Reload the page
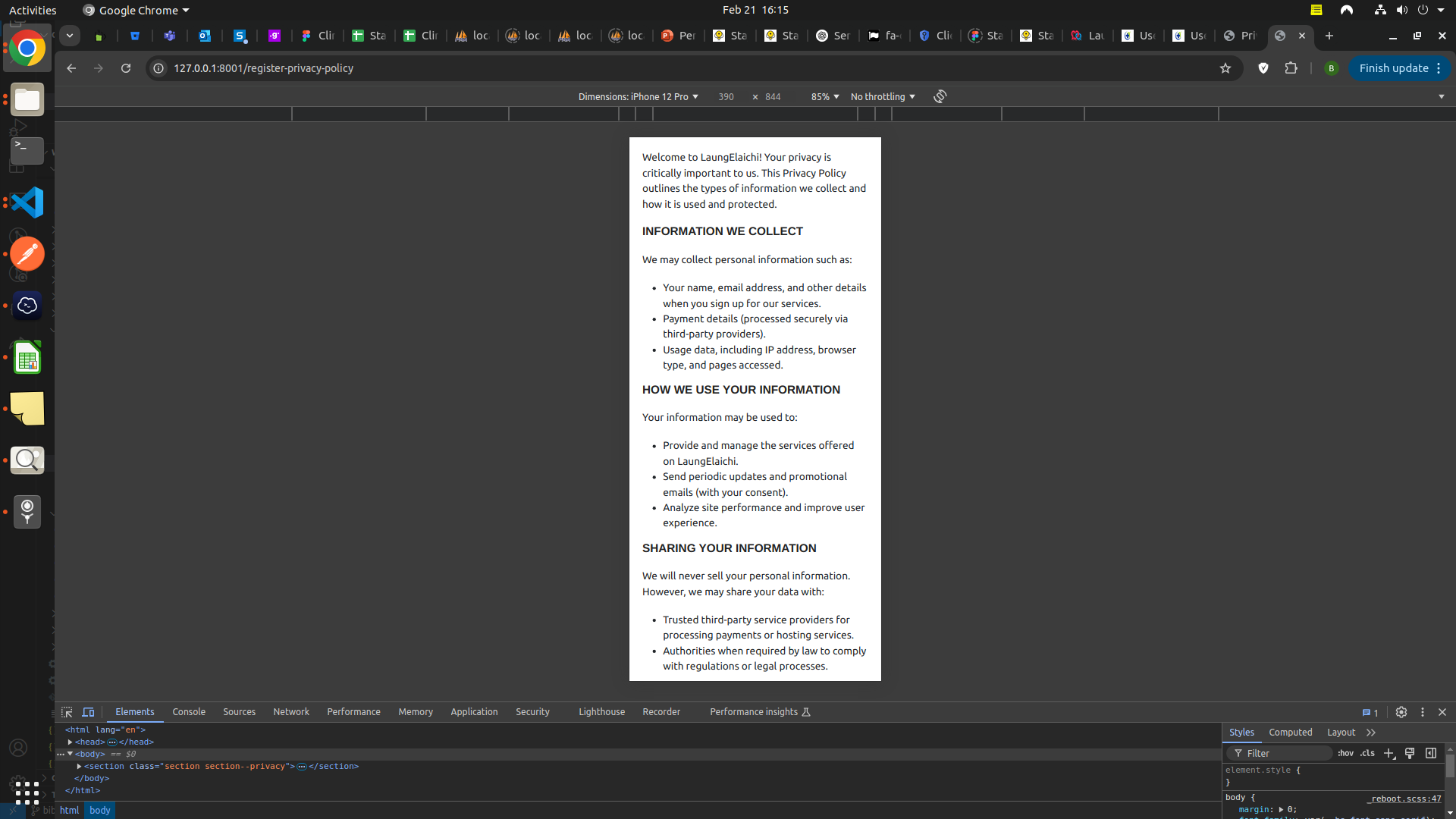Screen dimensions: 1456x819 126,68
